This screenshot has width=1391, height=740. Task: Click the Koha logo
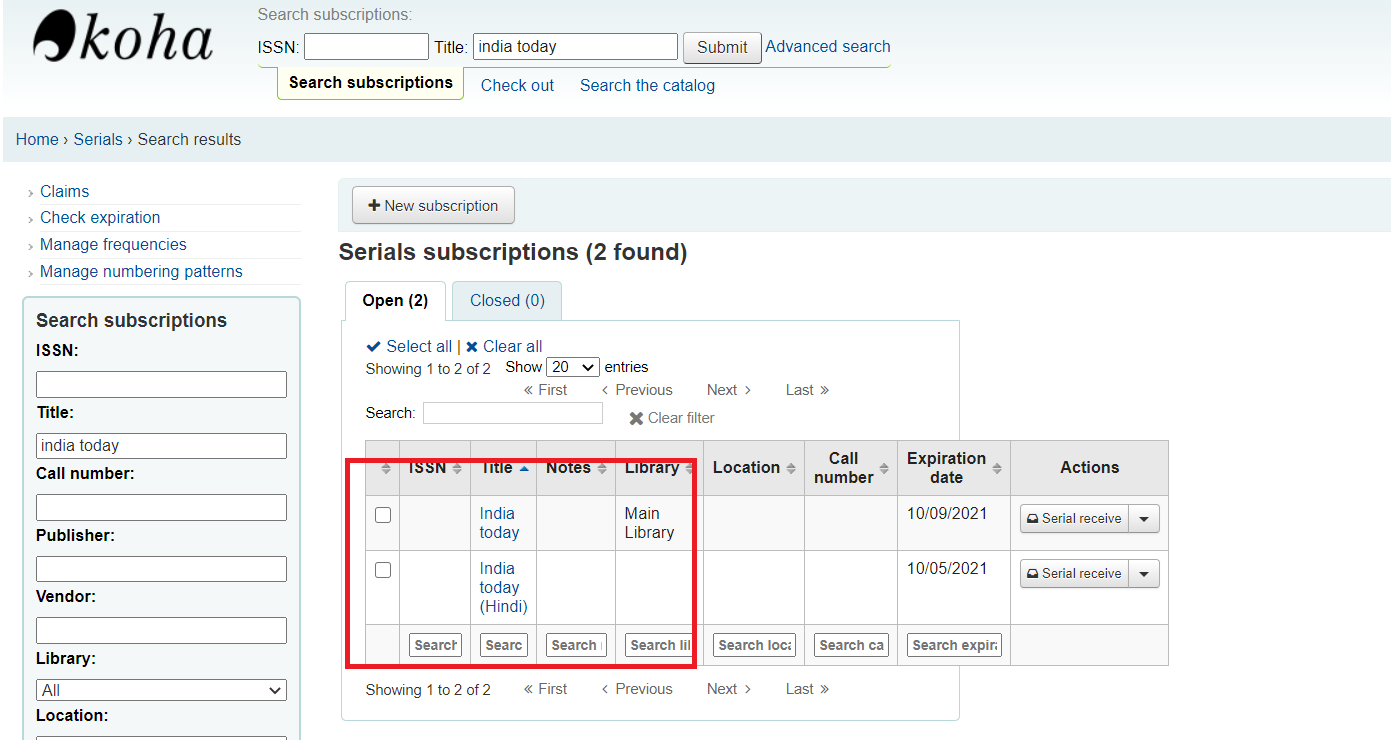(x=122, y=40)
